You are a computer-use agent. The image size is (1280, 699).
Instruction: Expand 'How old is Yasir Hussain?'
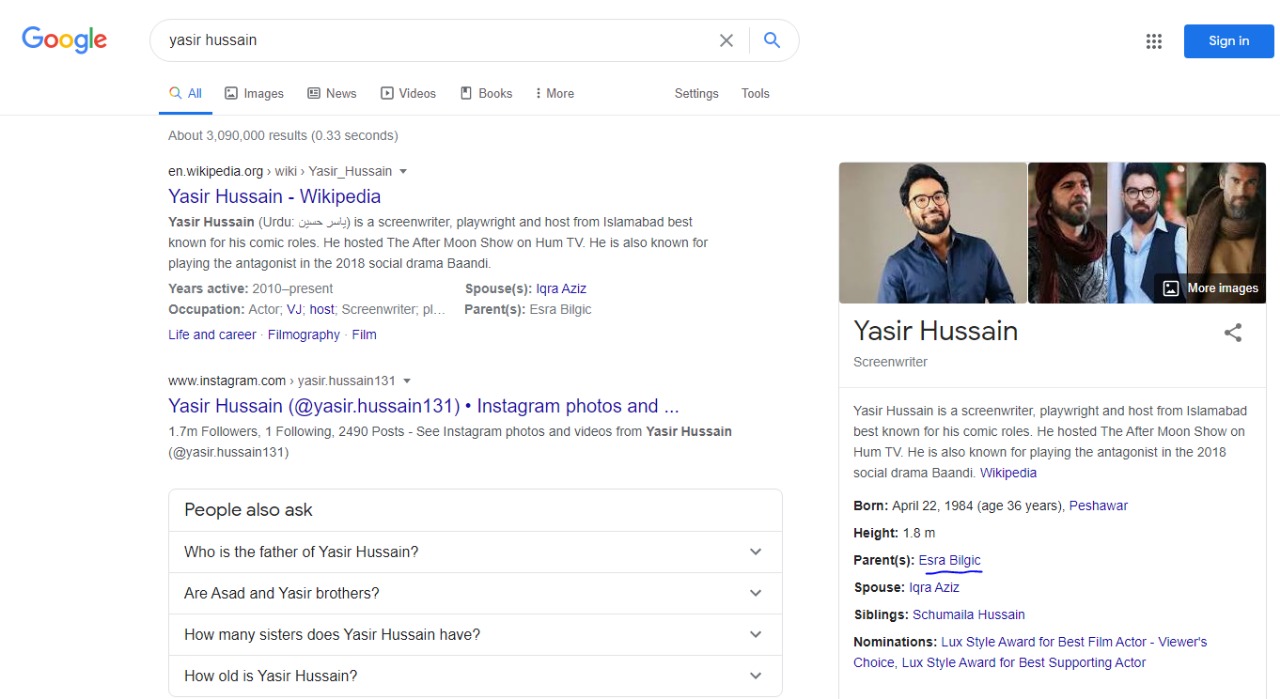(x=475, y=676)
